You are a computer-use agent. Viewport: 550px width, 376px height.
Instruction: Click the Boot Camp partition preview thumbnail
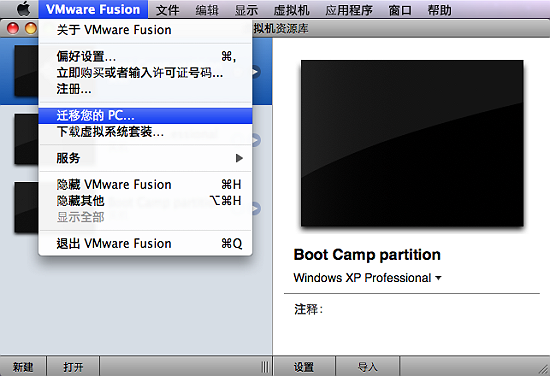click(x=412, y=143)
